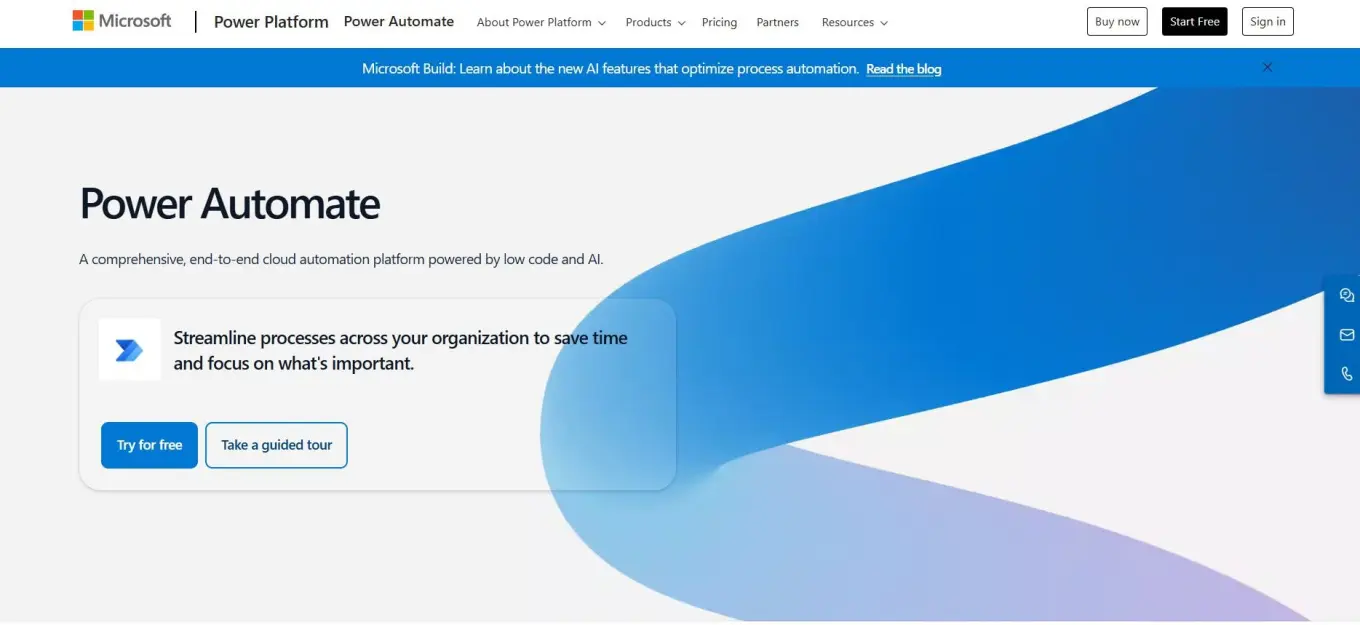Click the Power Automate main heading
The height and width of the screenshot is (625, 1360).
(230, 203)
